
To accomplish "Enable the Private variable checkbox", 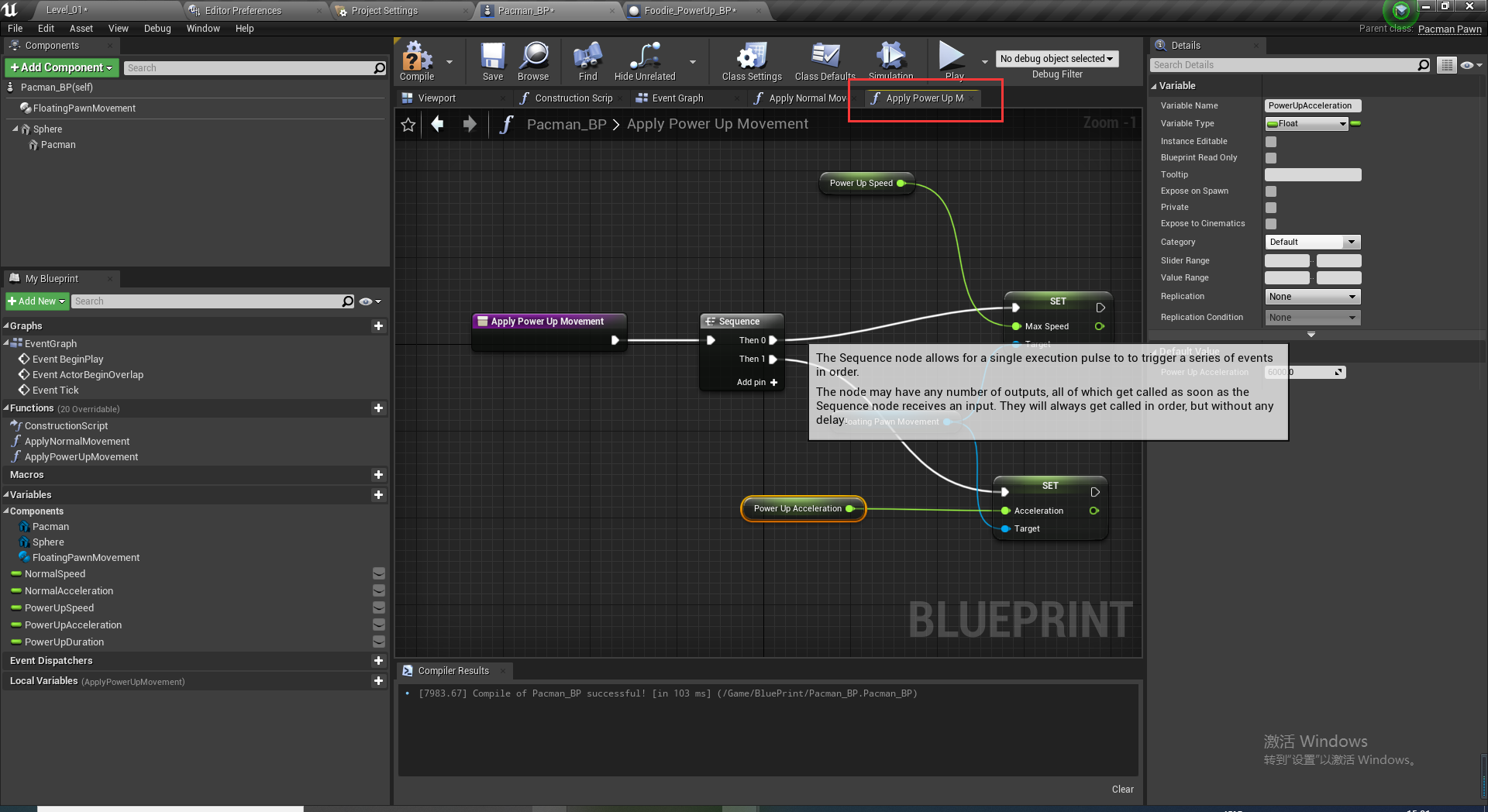I will [1270, 207].
